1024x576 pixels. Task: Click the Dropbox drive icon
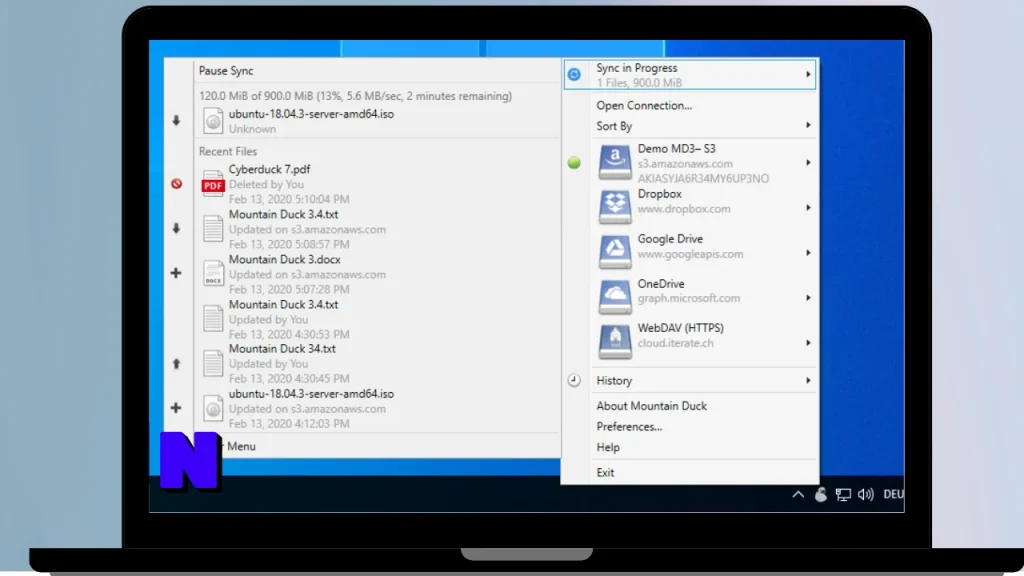[x=615, y=207]
